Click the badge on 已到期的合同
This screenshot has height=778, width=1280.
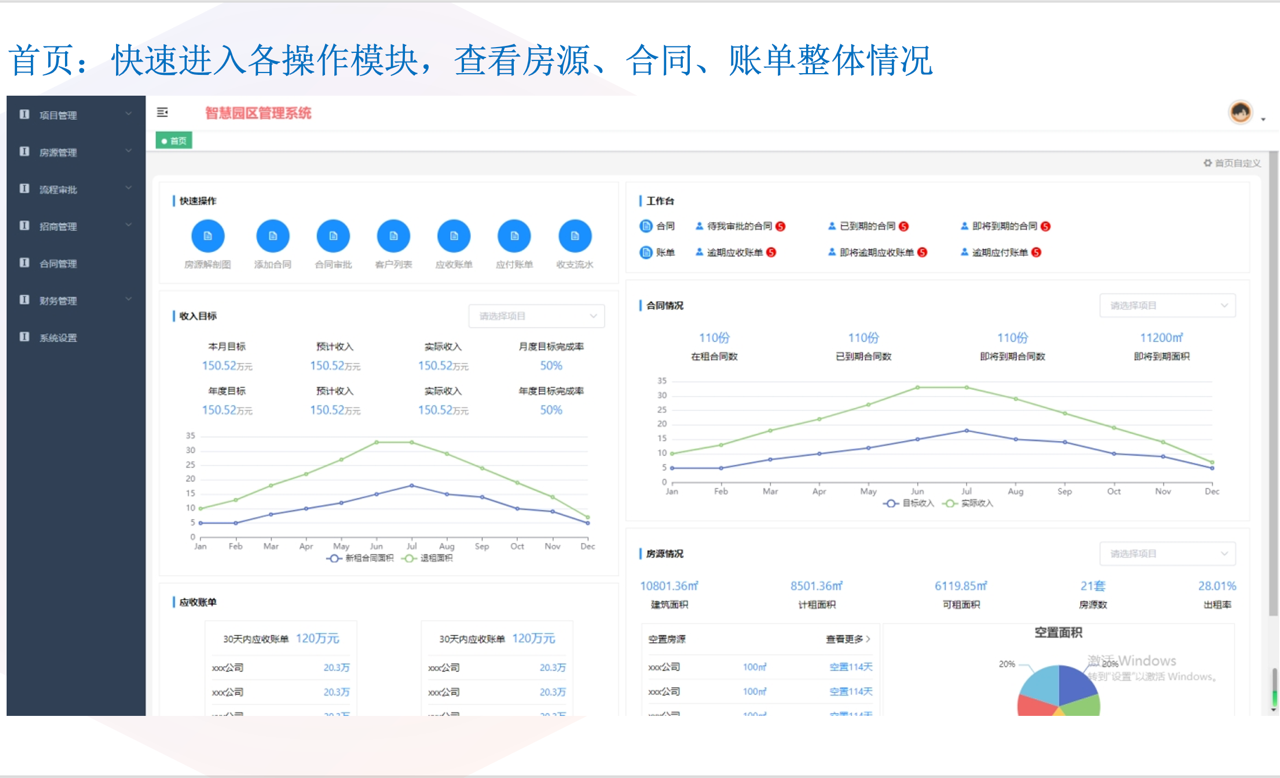point(903,227)
